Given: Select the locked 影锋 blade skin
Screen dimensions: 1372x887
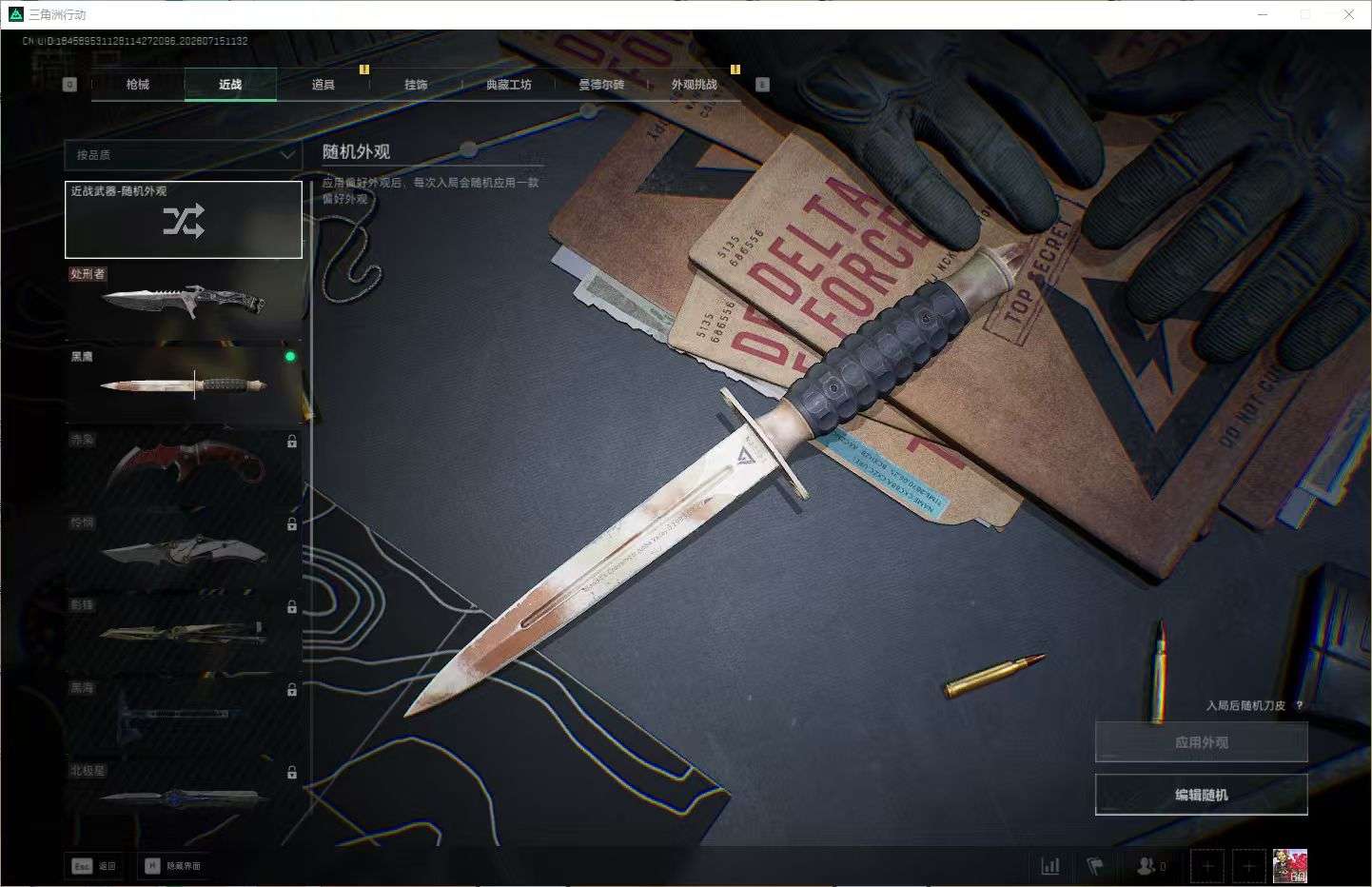Looking at the screenshot, I should pyautogui.click(x=184, y=634).
